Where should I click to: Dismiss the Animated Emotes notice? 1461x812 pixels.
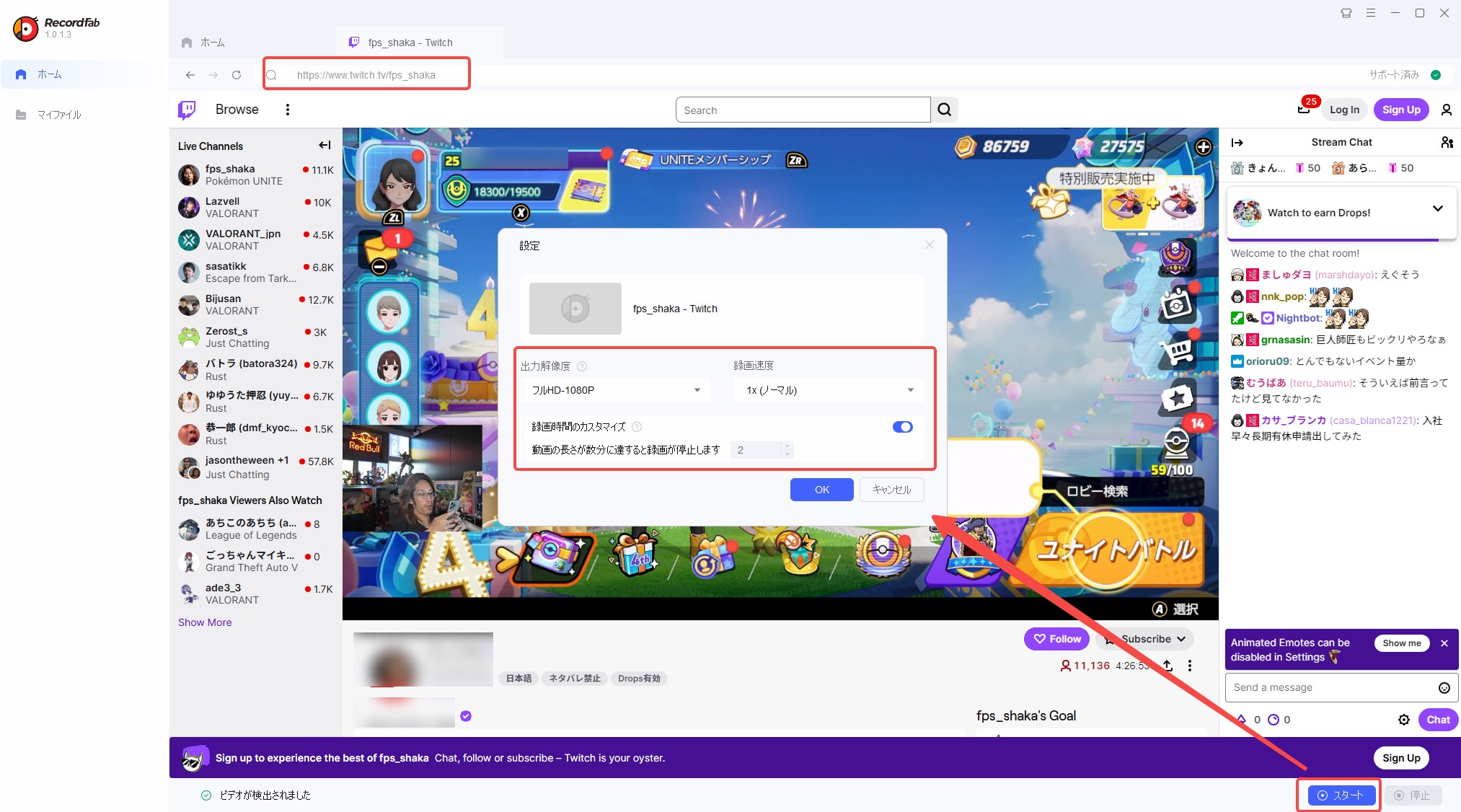1444,643
